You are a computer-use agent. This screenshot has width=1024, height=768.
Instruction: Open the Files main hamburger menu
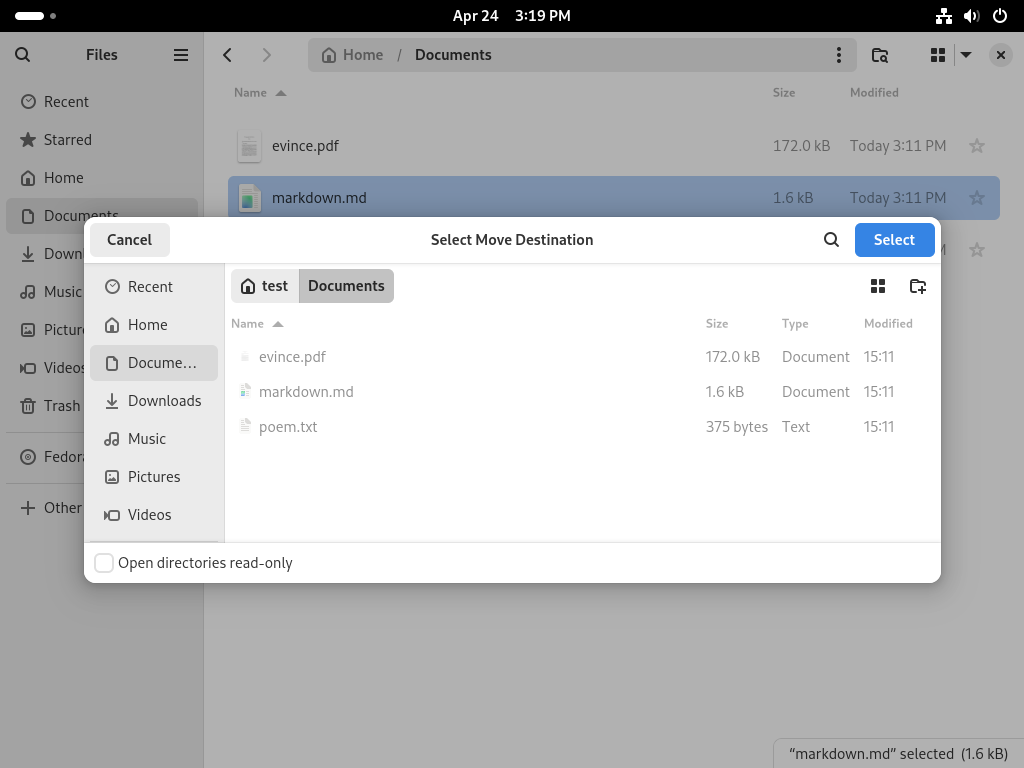click(x=181, y=55)
